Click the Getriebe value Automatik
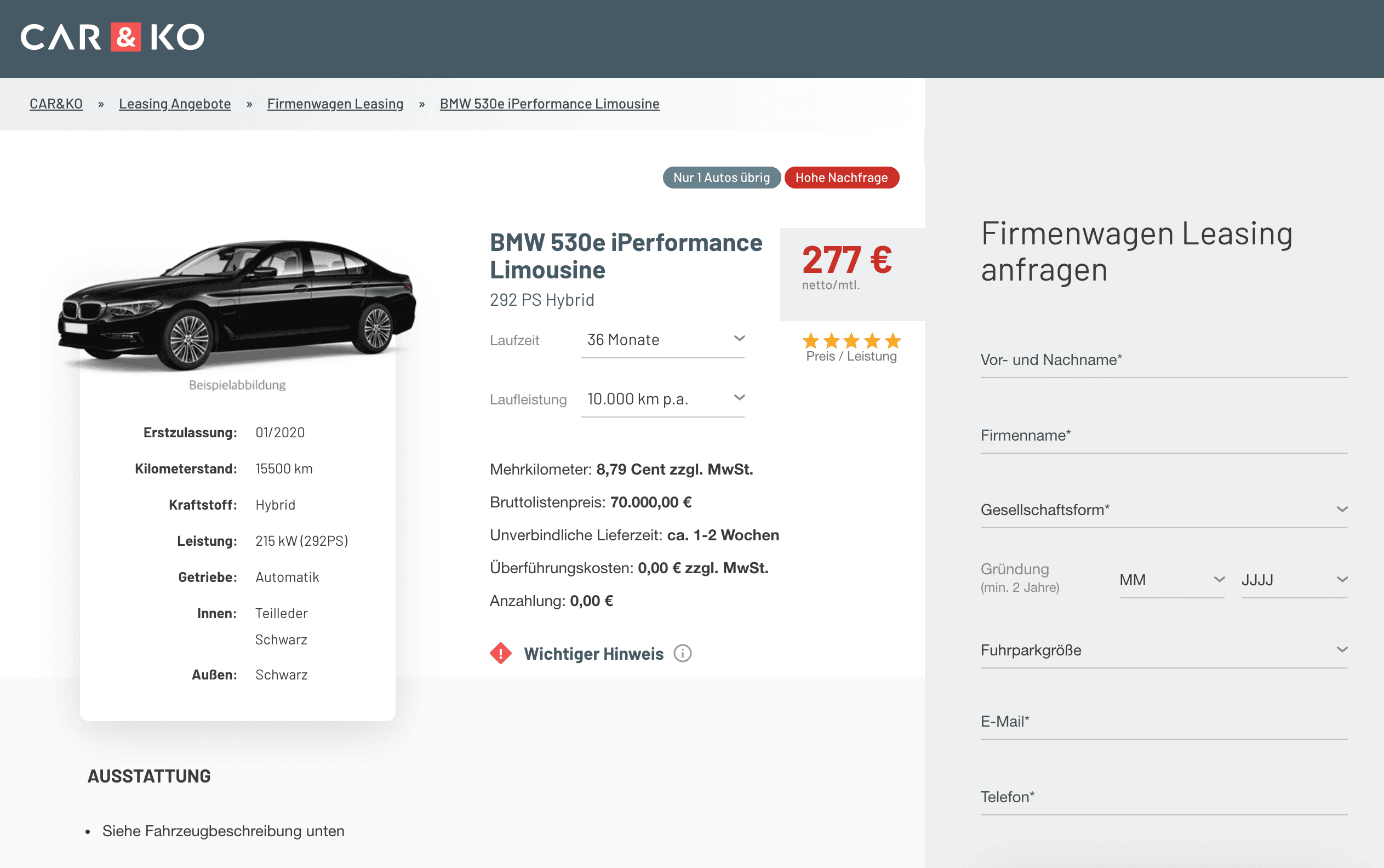Image resolution: width=1384 pixels, height=868 pixels. (x=287, y=577)
